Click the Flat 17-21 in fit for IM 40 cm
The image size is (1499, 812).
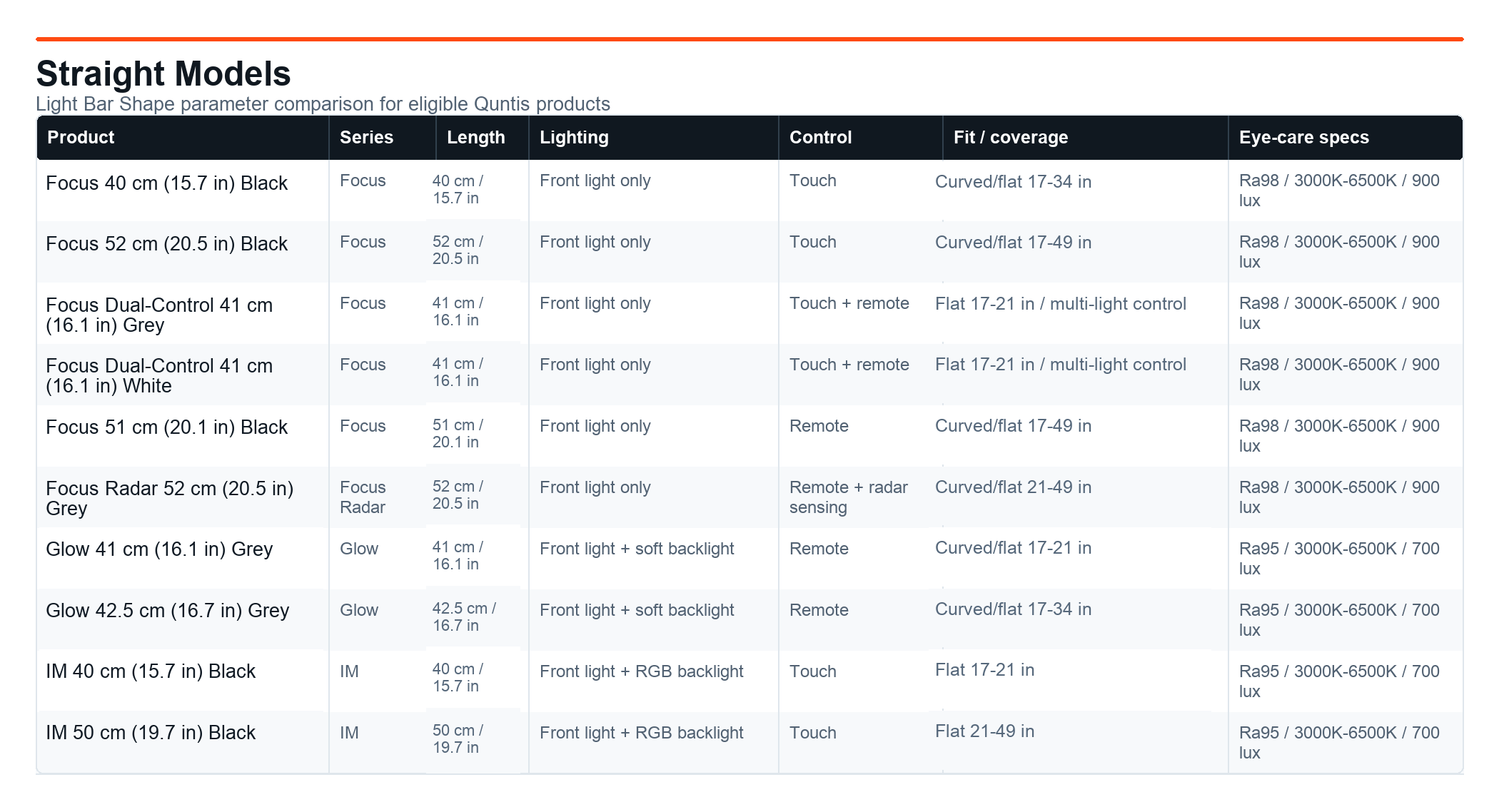coord(985,670)
